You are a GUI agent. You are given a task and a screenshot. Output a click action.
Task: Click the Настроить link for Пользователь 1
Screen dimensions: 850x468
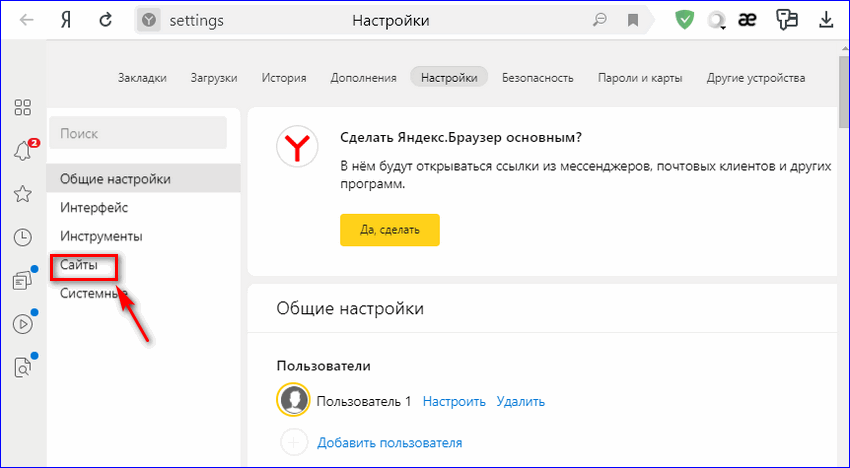454,401
